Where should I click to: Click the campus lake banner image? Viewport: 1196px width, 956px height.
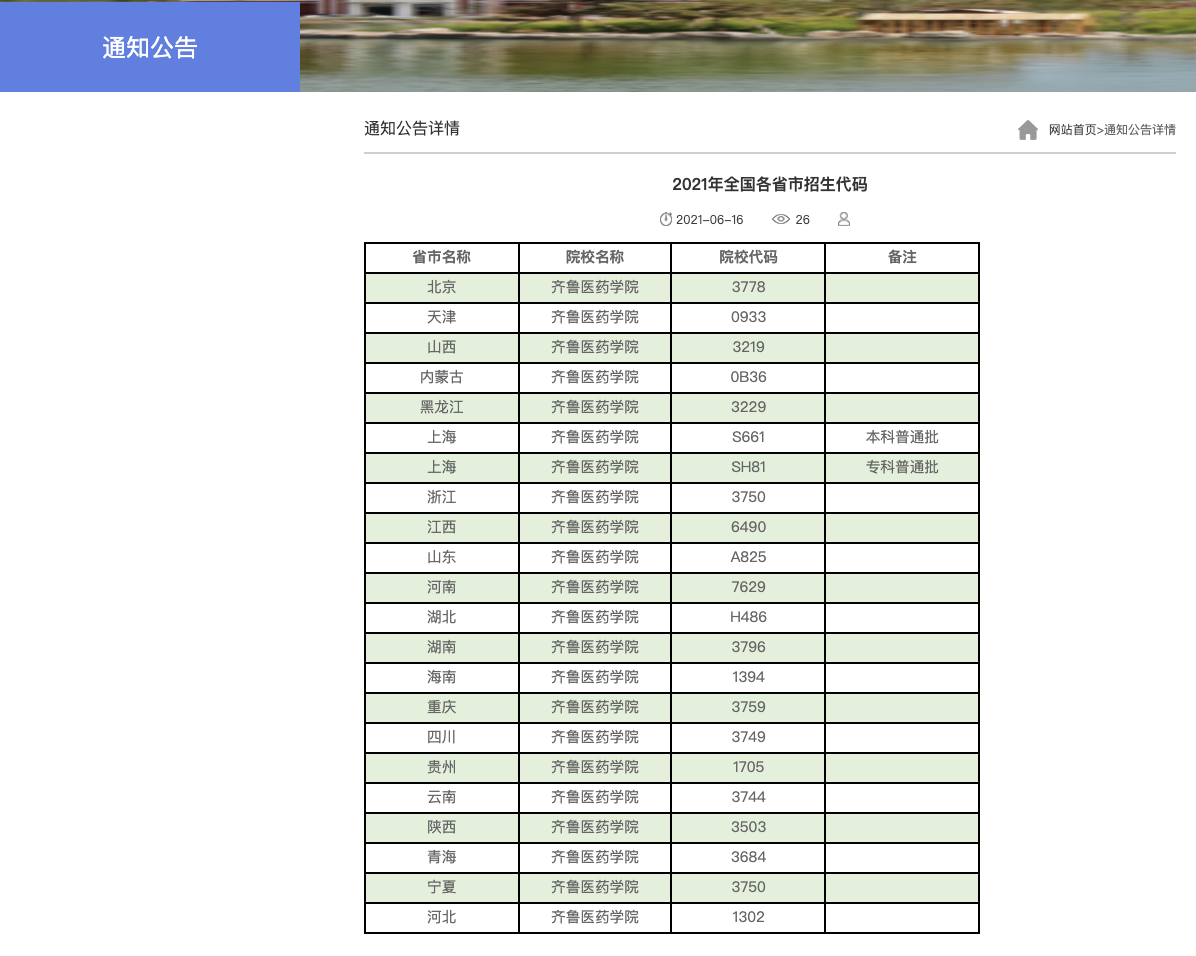coord(747,46)
